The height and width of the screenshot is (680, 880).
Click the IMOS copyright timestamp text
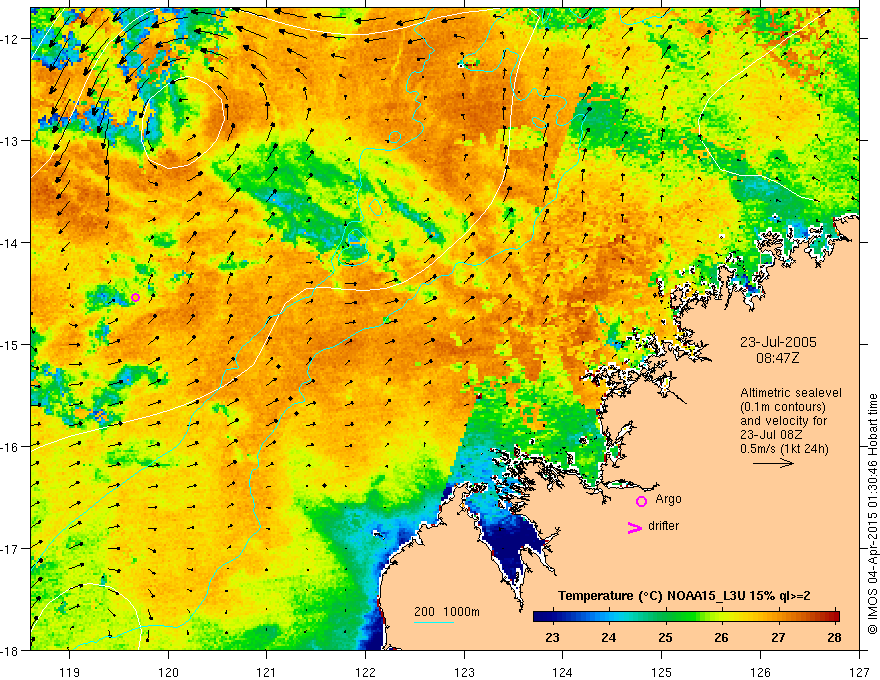tap(872, 515)
